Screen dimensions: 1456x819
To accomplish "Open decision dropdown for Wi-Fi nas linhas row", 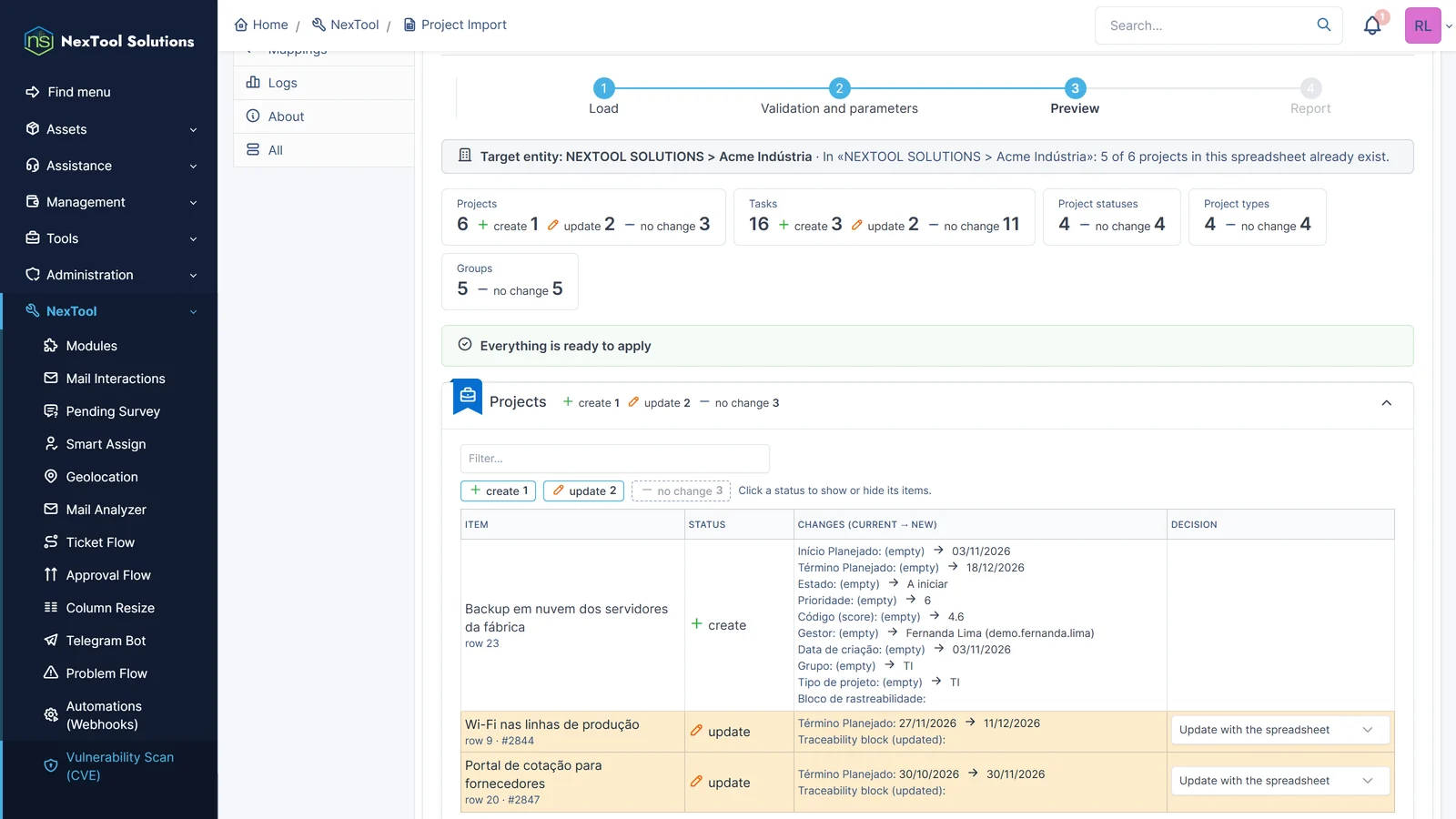I will click(x=1279, y=730).
